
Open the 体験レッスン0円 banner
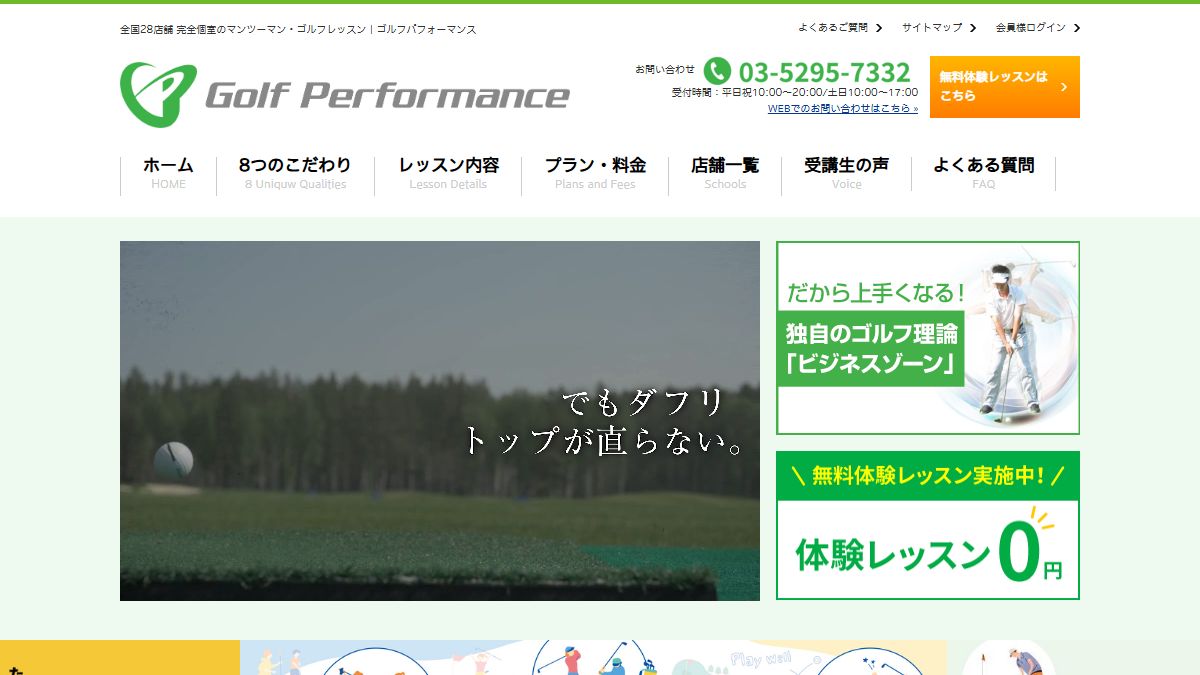tap(928, 525)
